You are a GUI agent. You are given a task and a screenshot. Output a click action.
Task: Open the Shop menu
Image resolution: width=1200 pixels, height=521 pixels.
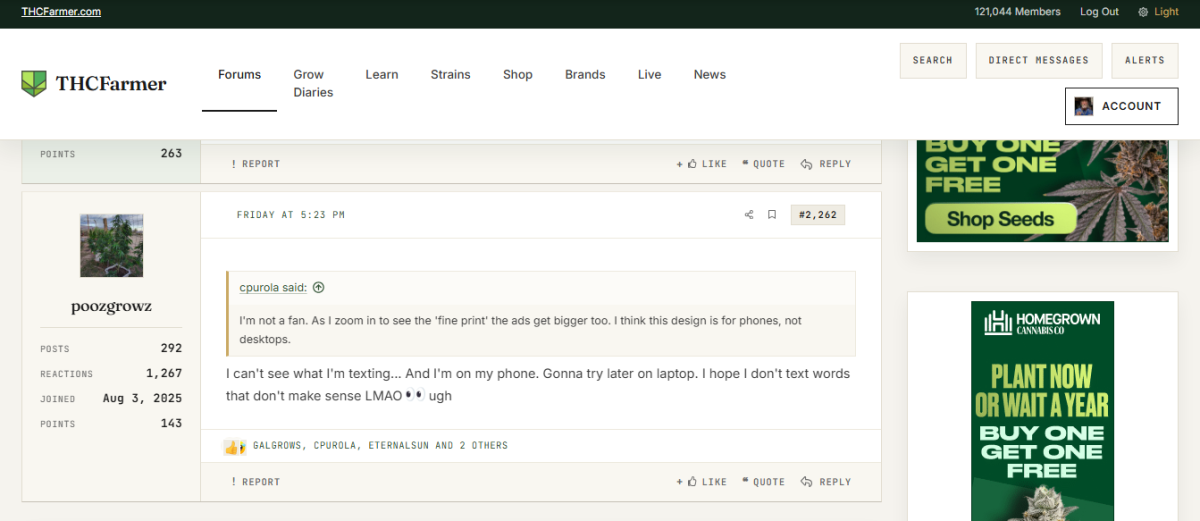[x=518, y=74]
